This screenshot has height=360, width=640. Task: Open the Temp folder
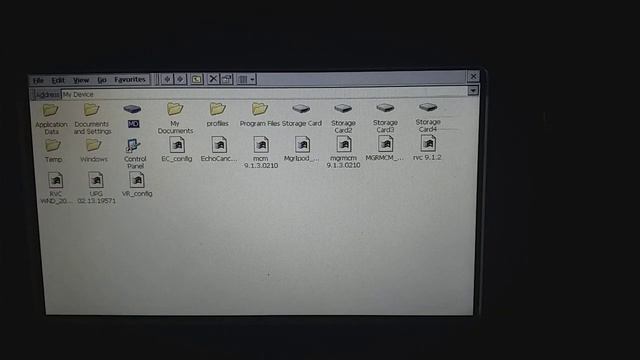(x=53, y=151)
